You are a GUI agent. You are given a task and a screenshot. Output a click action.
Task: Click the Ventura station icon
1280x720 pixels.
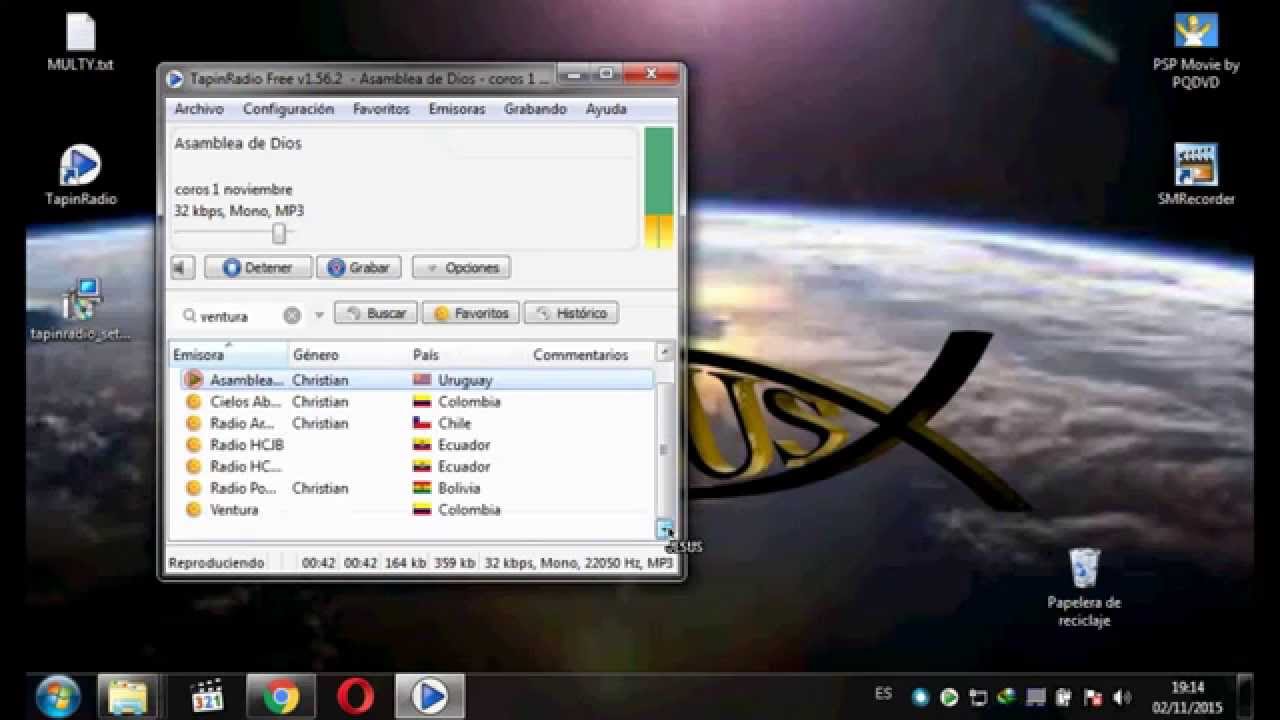(x=194, y=510)
